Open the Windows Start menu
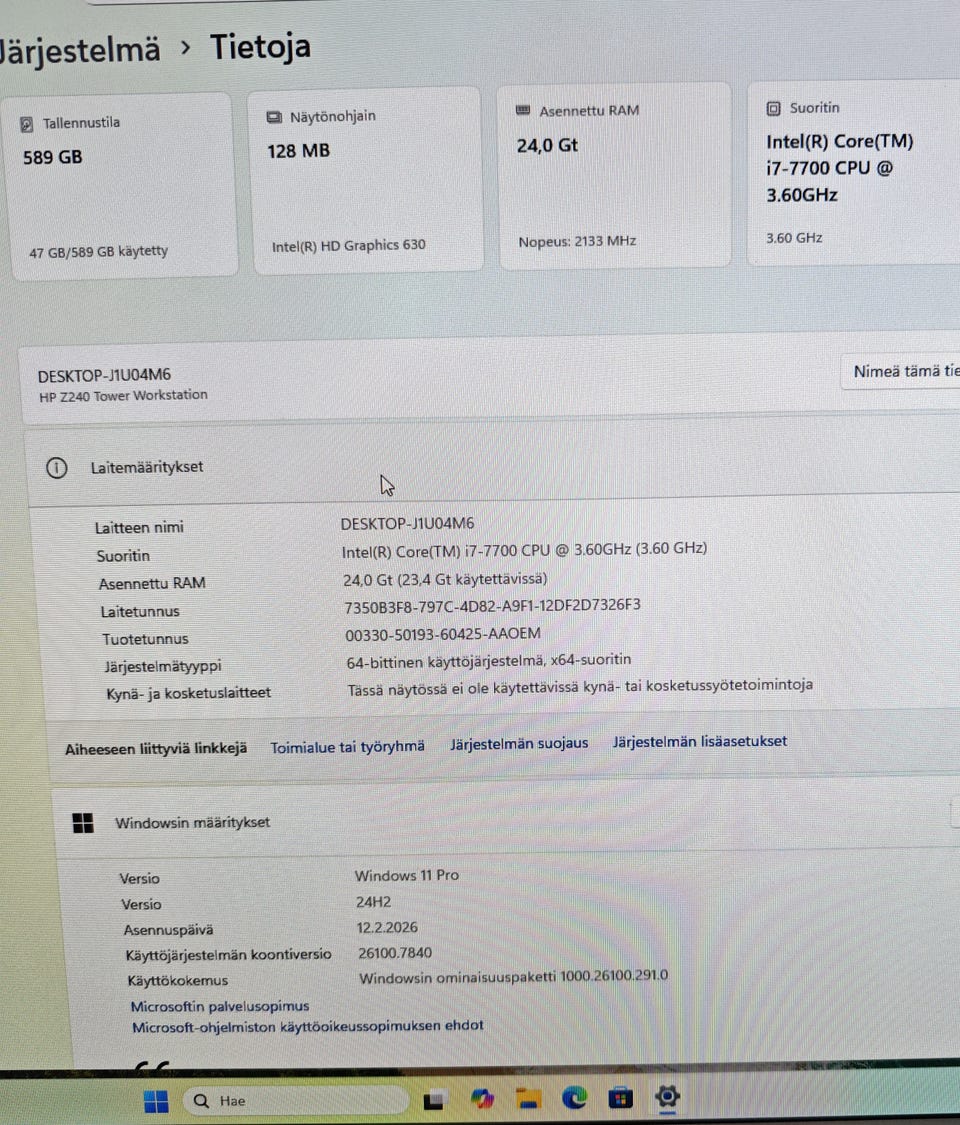 (156, 1101)
